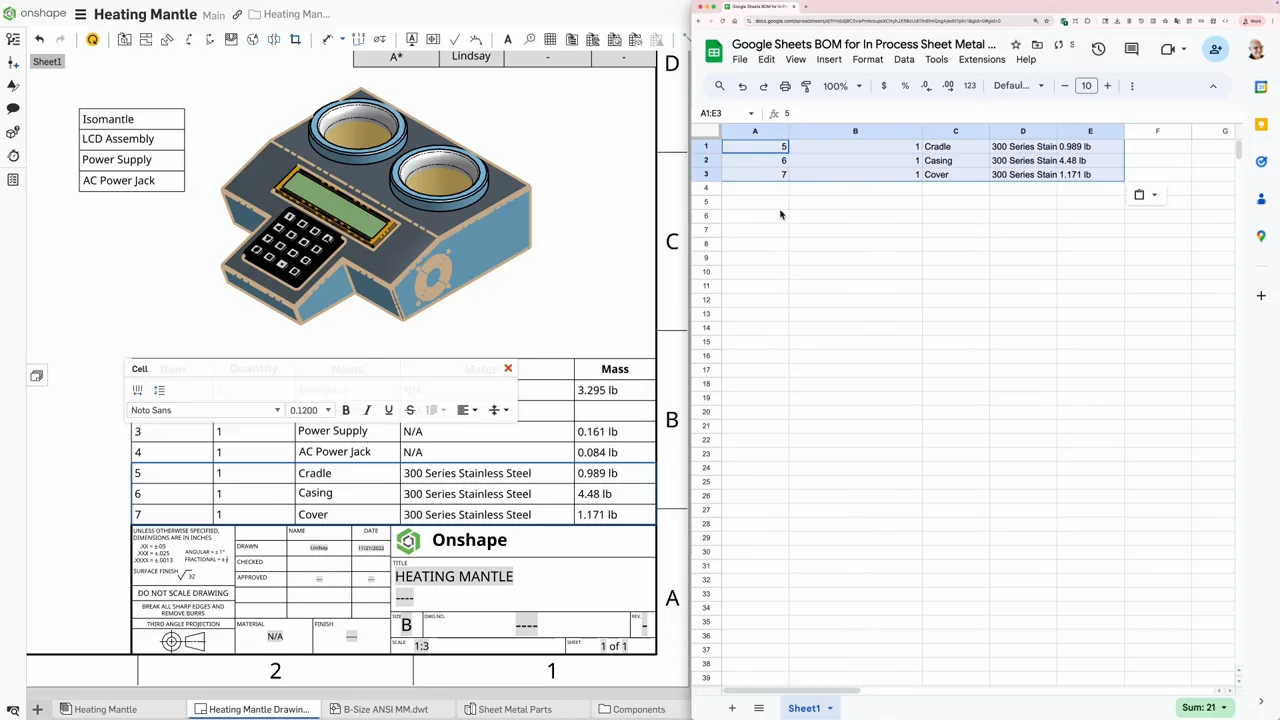Open the 0.1200 text height dropdown
This screenshot has height=720, width=1280.
pos(310,410)
